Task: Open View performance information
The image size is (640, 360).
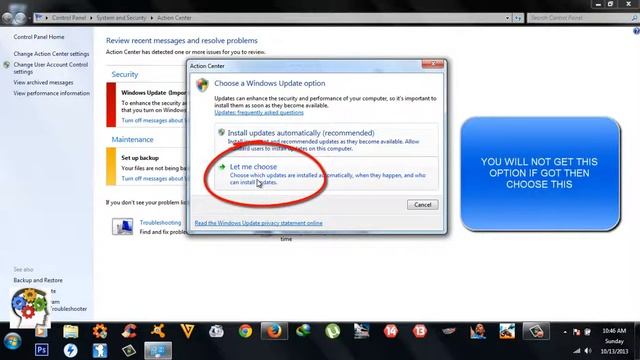Action: [51, 93]
